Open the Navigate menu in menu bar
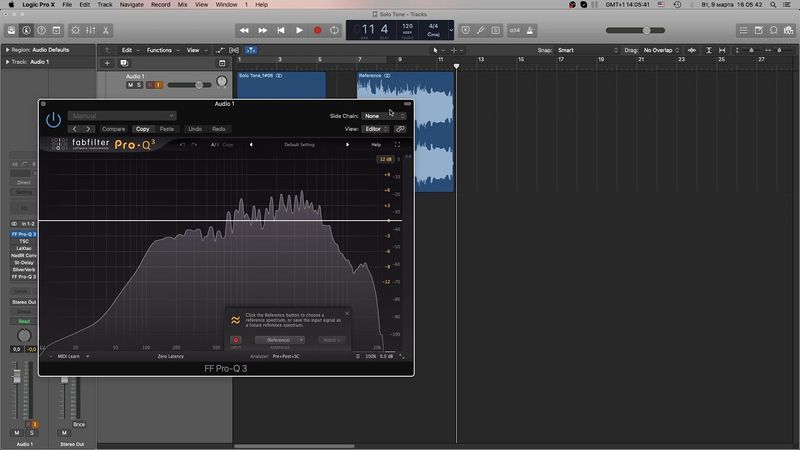 point(132,5)
